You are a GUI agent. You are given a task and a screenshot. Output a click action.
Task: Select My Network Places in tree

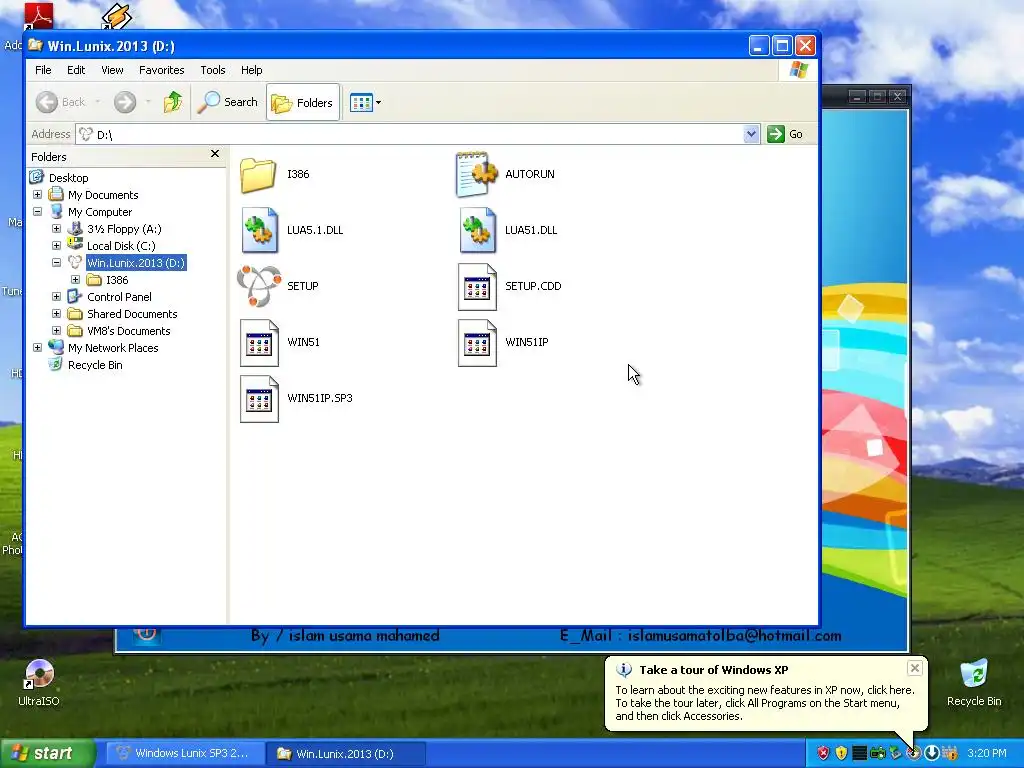113,347
